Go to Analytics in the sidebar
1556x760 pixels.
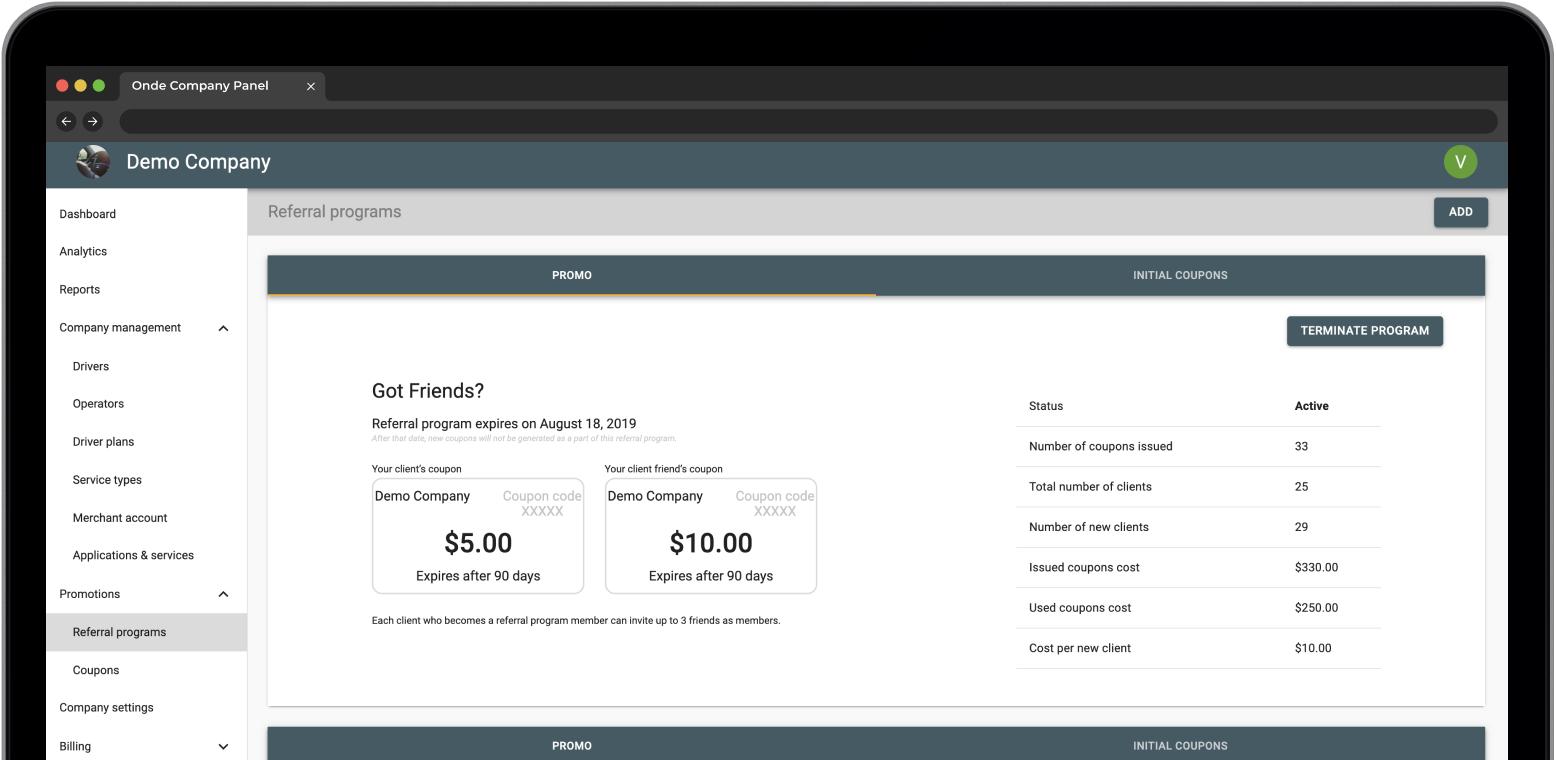pos(83,252)
